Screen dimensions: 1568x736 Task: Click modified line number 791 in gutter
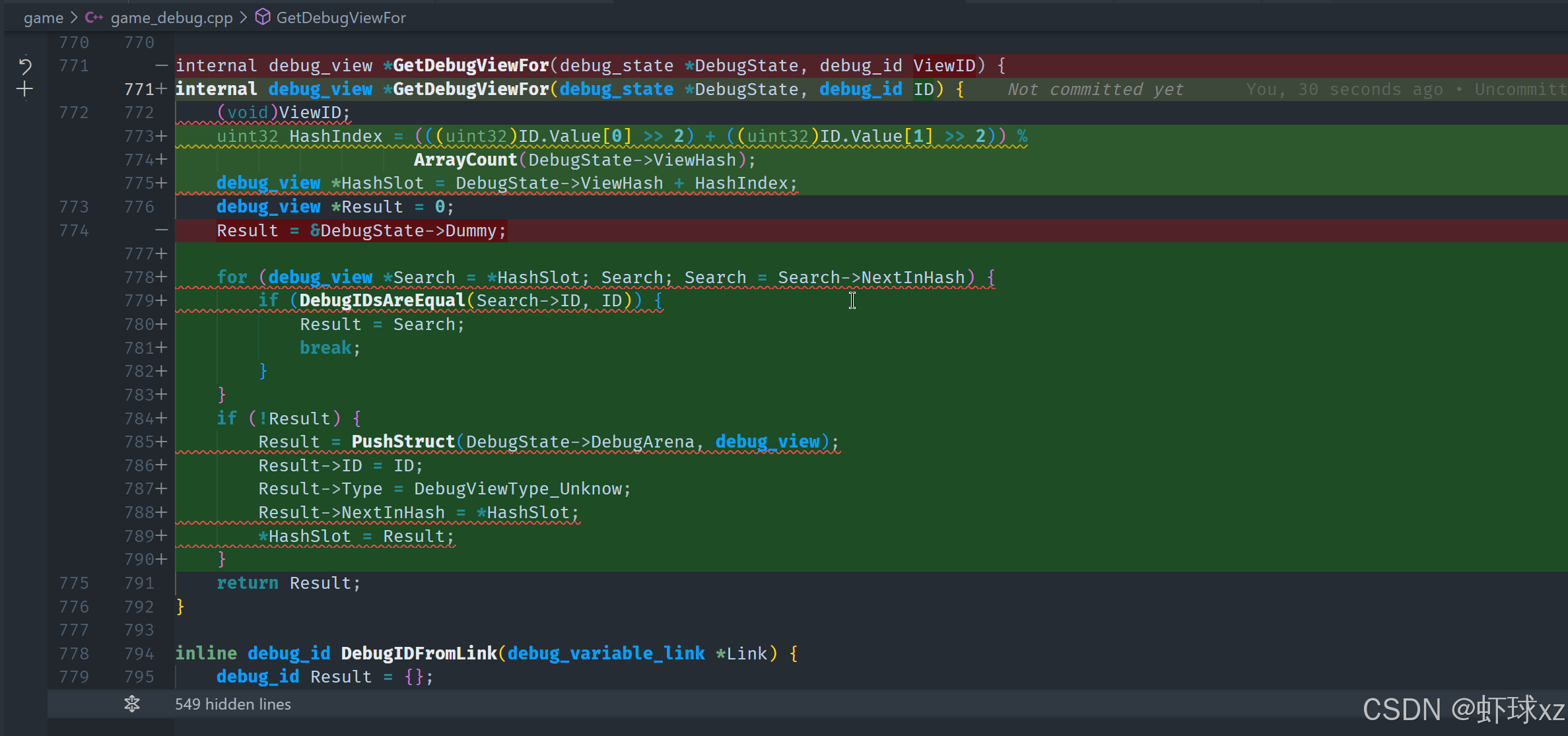(x=139, y=583)
